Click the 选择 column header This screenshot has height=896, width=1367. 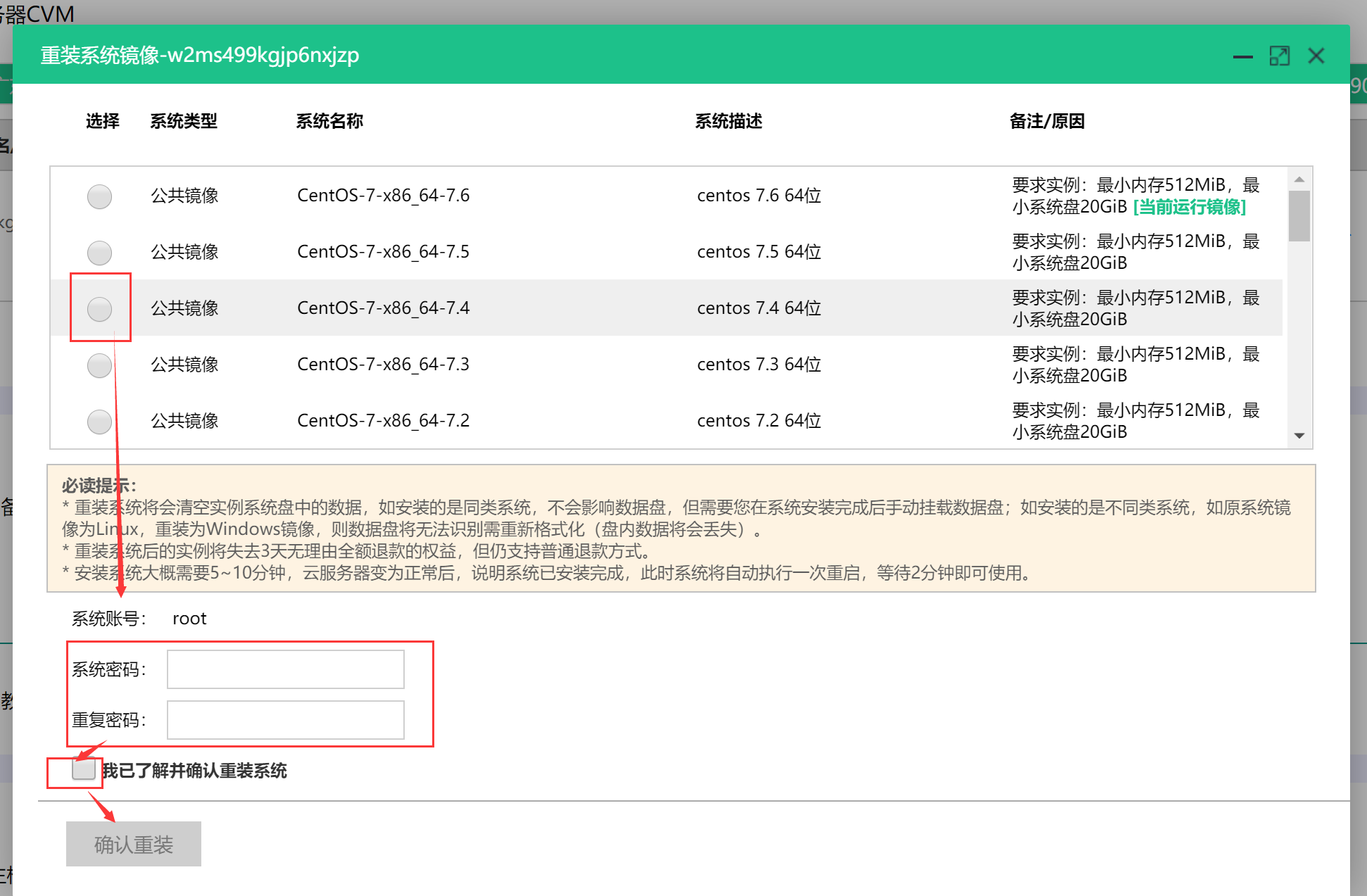point(103,121)
